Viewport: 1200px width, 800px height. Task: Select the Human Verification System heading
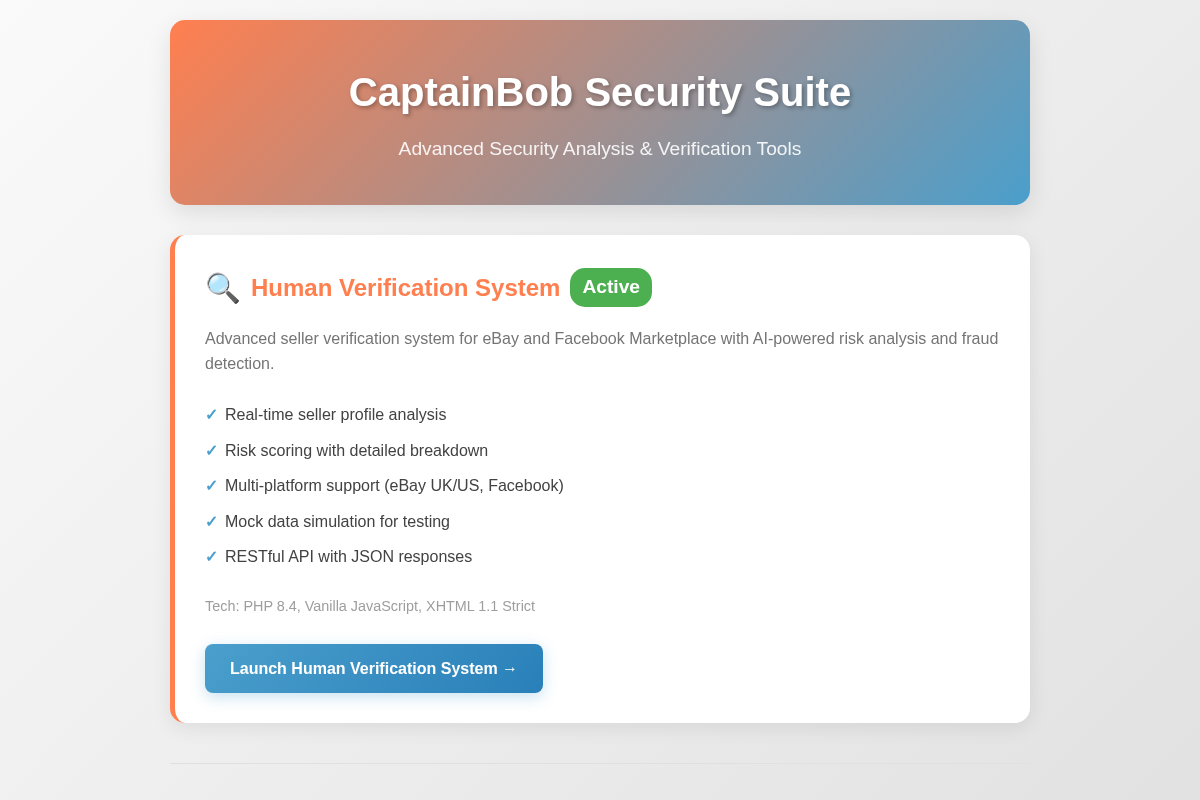(405, 288)
